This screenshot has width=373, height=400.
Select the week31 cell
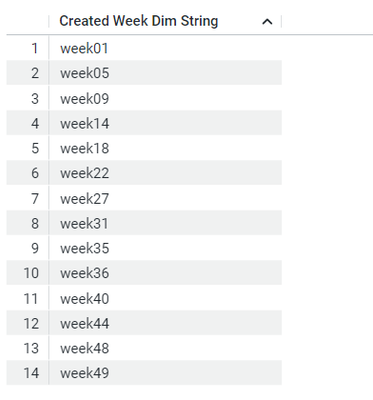click(165, 223)
